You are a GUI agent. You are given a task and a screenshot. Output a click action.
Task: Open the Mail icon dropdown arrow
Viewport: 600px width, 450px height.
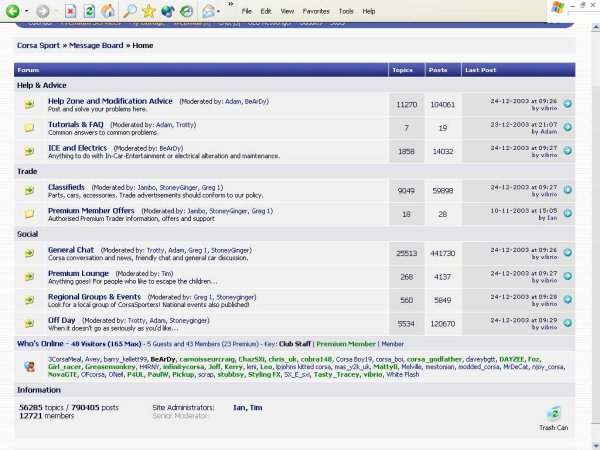pyautogui.click(x=218, y=11)
